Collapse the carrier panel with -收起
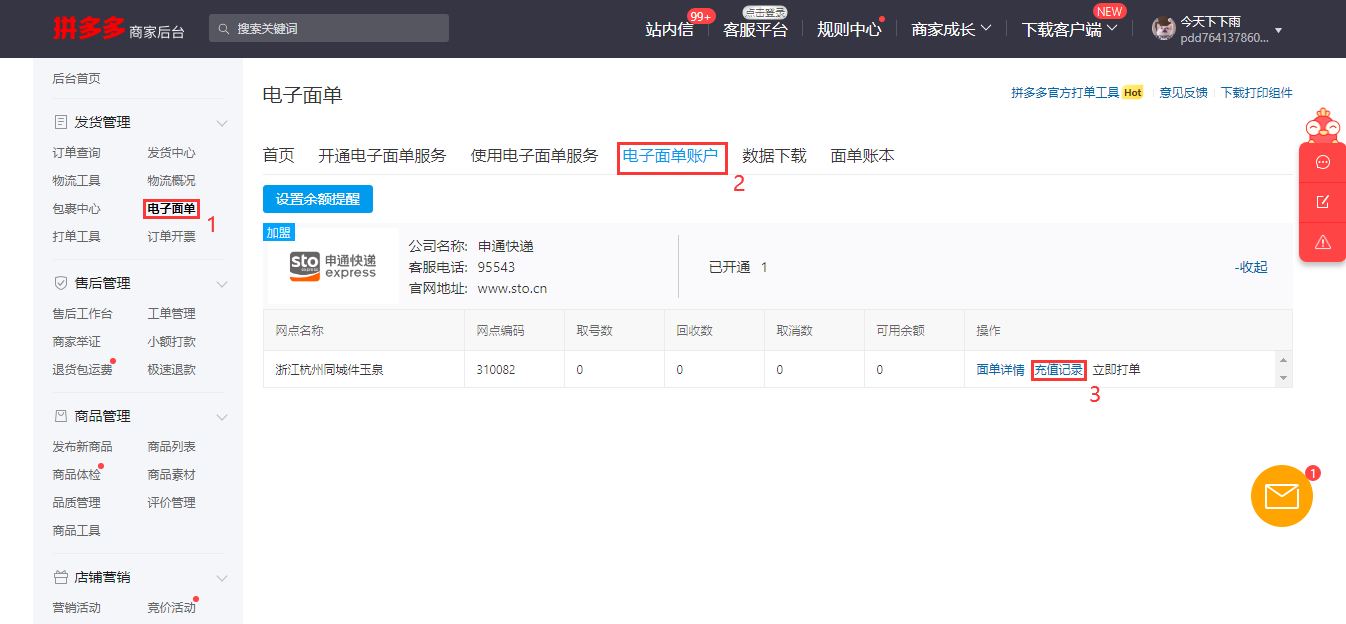 coord(1251,267)
